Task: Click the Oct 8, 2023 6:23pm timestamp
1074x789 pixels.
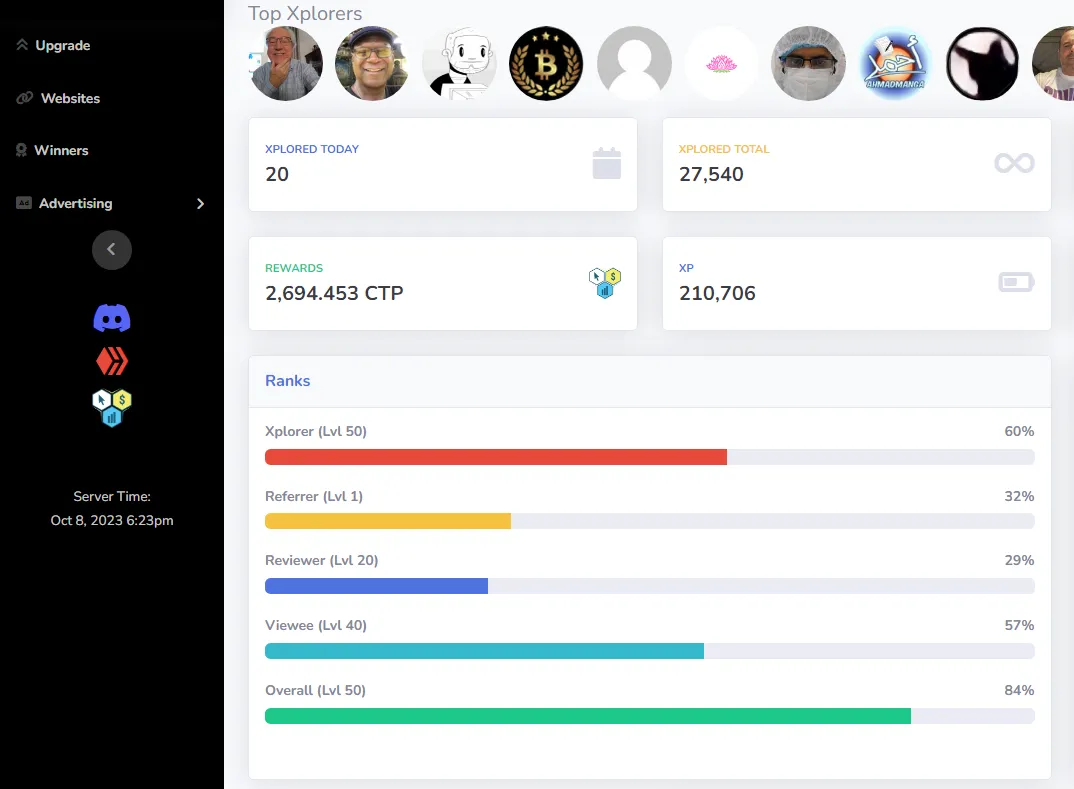Action: (x=112, y=521)
